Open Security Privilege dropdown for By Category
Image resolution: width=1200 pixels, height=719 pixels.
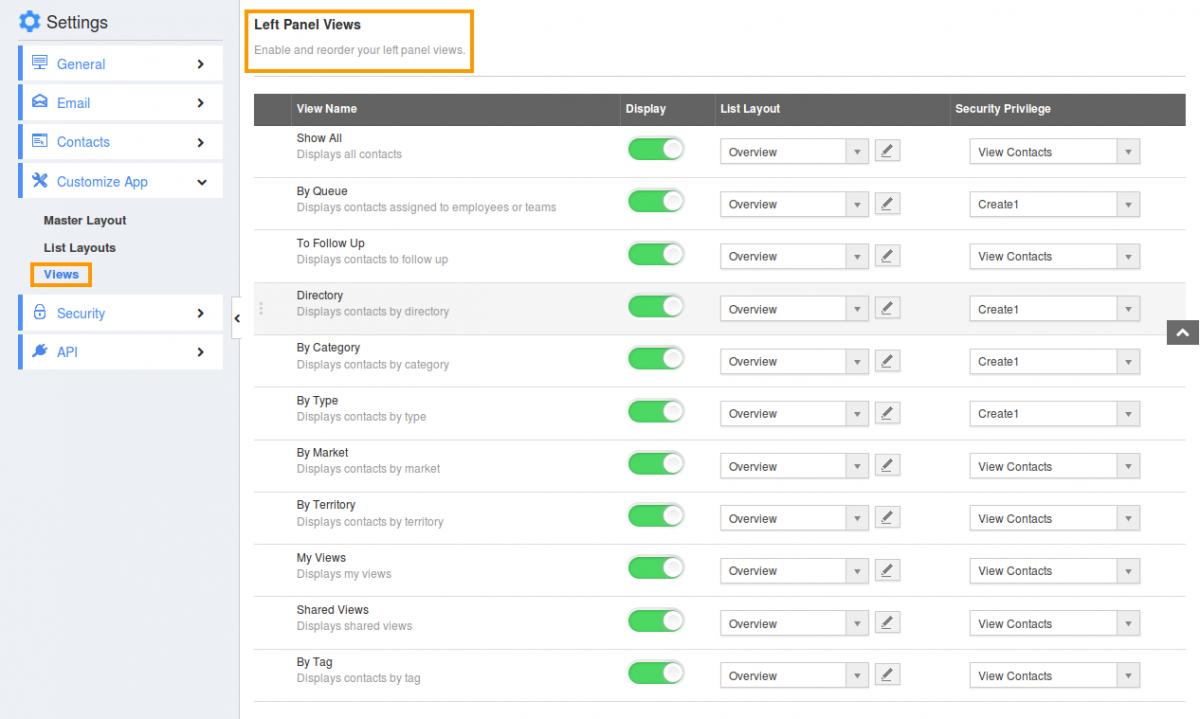point(1055,361)
